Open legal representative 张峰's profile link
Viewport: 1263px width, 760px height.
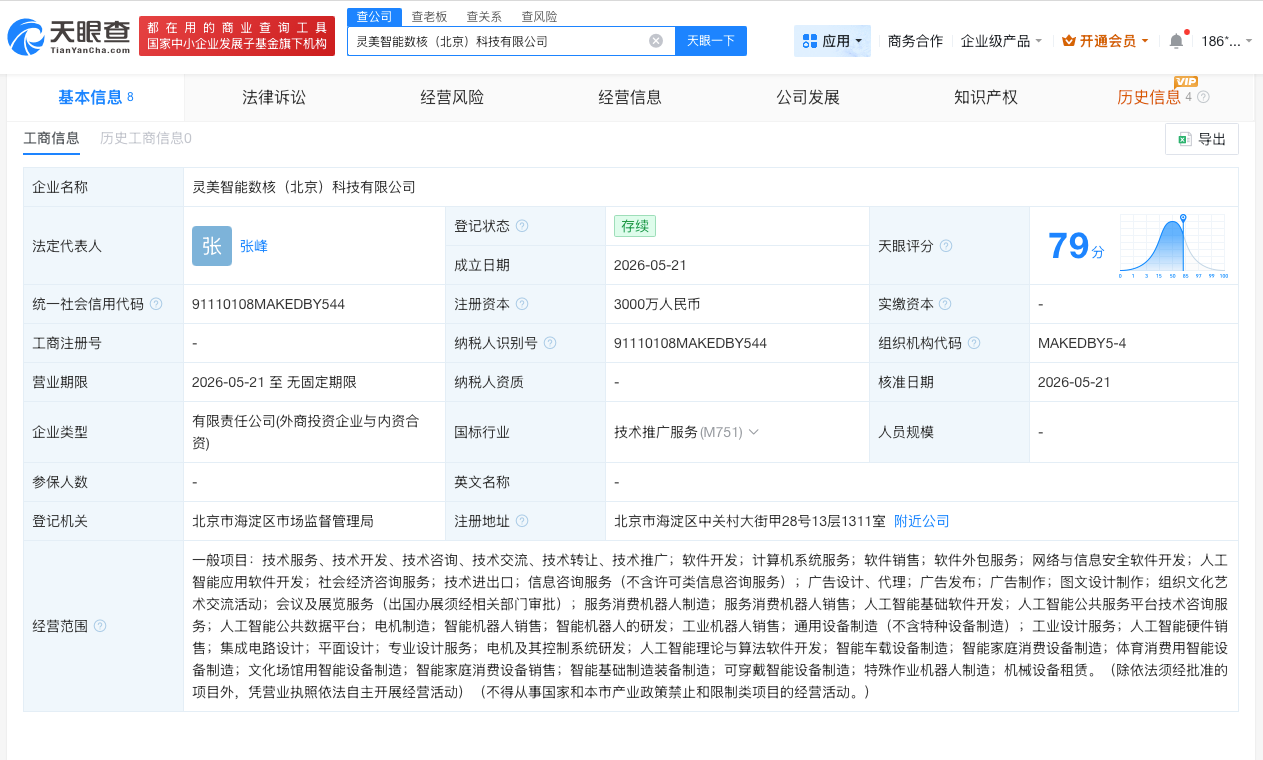(x=254, y=246)
